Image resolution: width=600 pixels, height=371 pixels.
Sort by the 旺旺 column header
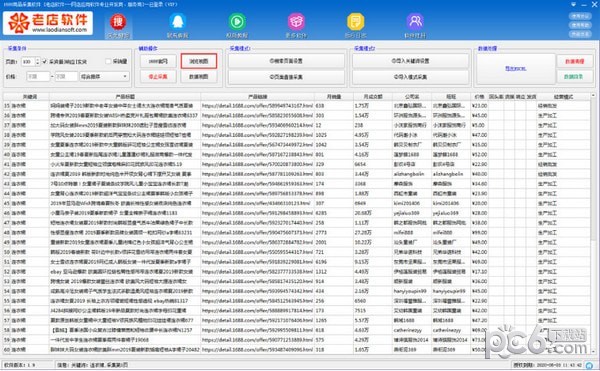[x=451, y=97]
